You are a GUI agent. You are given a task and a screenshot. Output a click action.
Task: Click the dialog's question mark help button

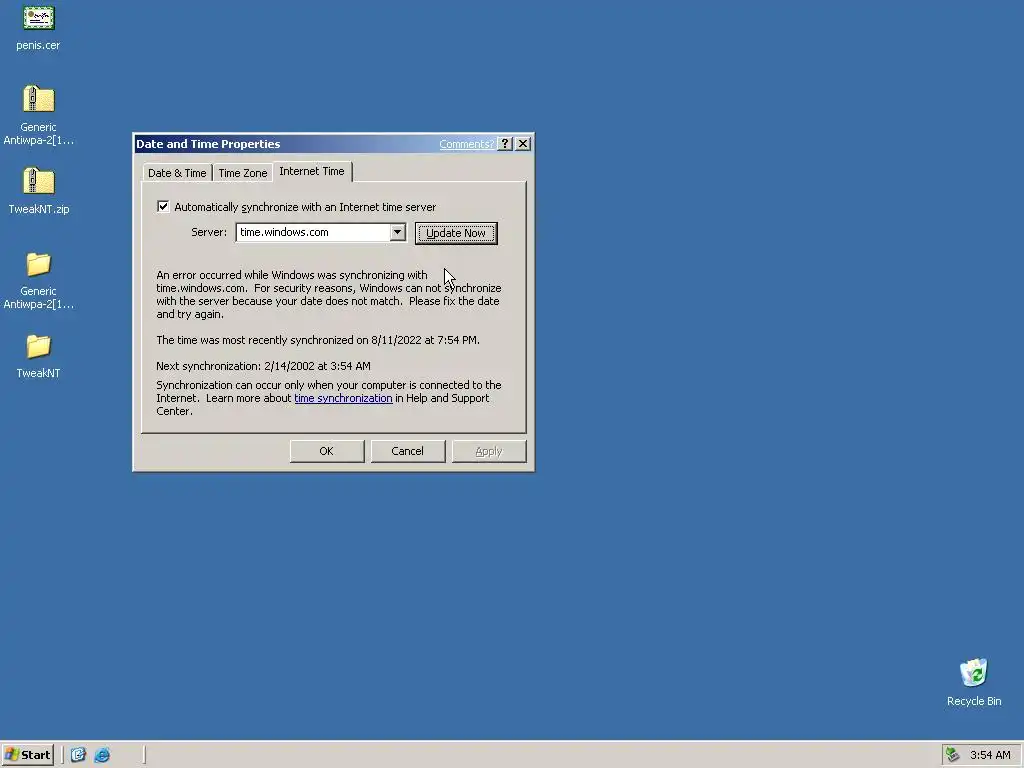pos(505,144)
